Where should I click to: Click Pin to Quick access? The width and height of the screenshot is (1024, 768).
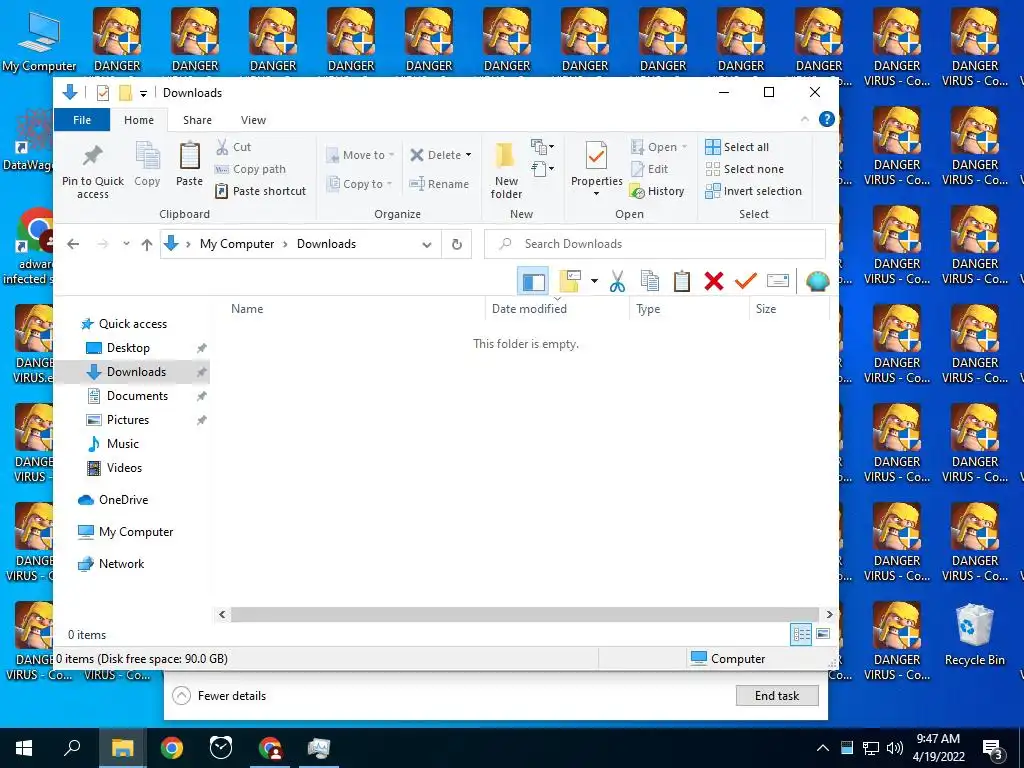pos(93,171)
